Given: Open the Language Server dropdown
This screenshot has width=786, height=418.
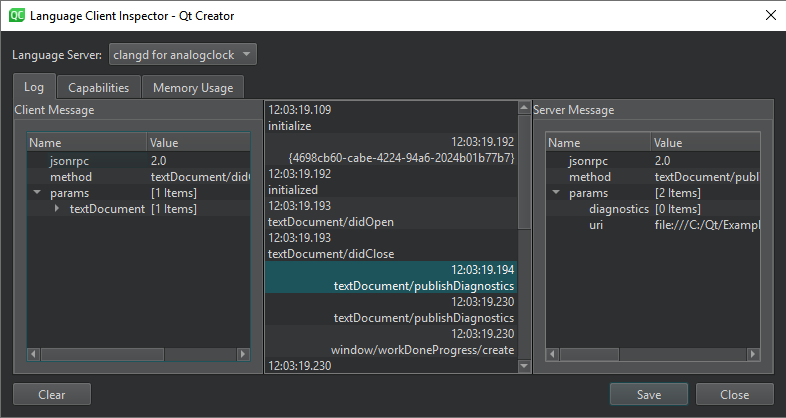Looking at the screenshot, I should tap(183, 54).
